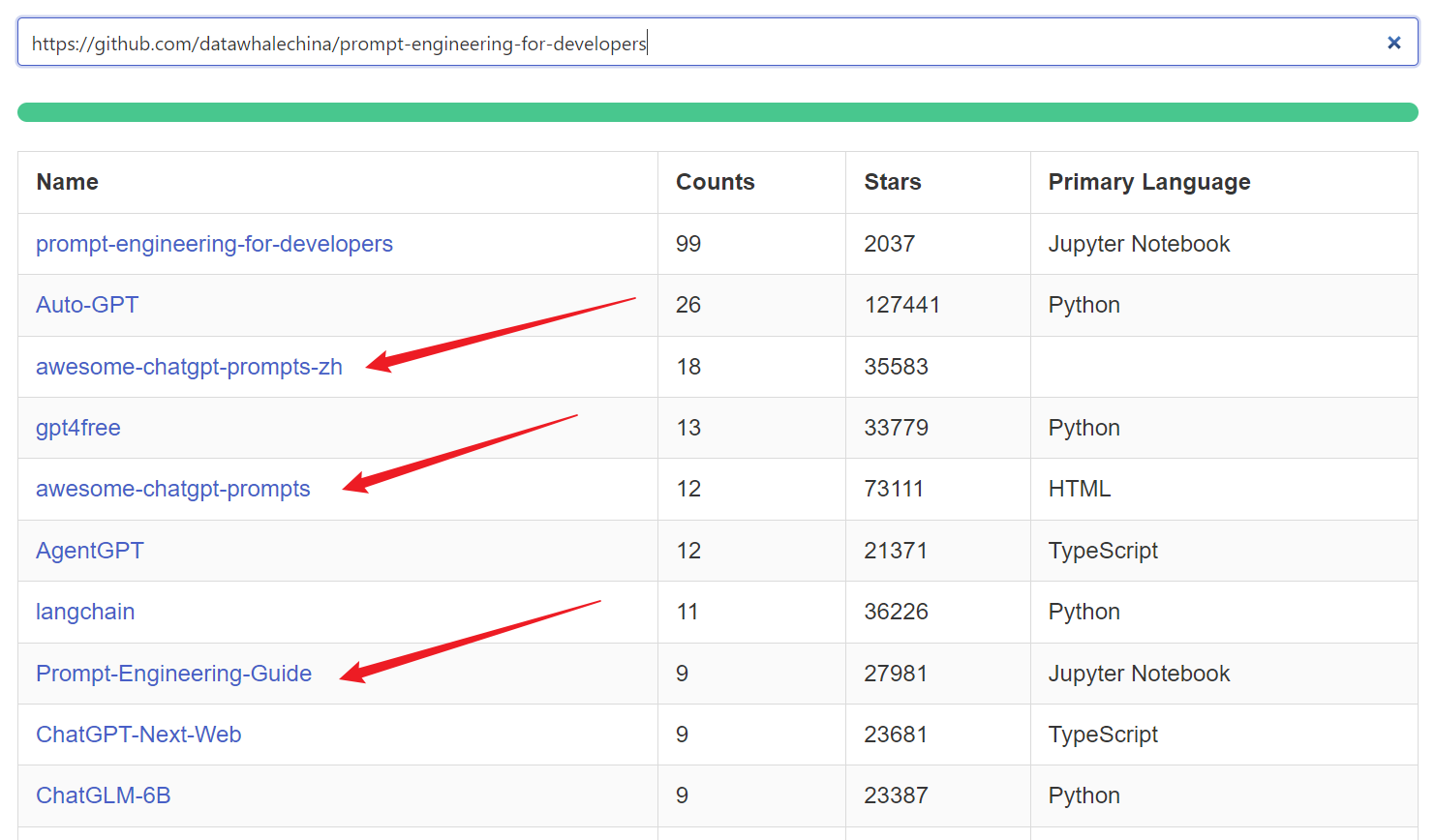
Task: Click the count 99 cell in first row
Action: click(x=688, y=244)
